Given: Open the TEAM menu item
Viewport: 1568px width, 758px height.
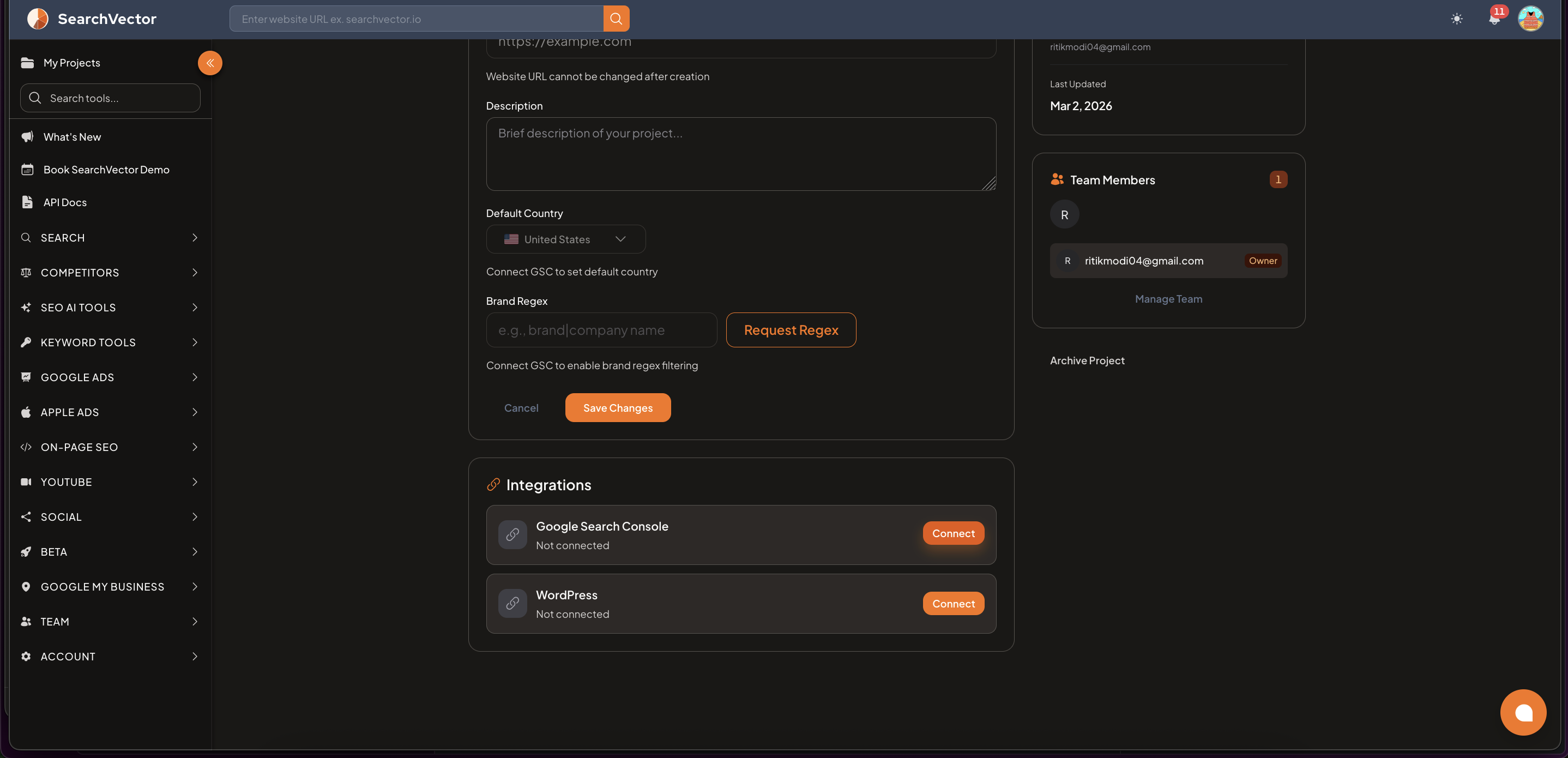Looking at the screenshot, I should 110,622.
